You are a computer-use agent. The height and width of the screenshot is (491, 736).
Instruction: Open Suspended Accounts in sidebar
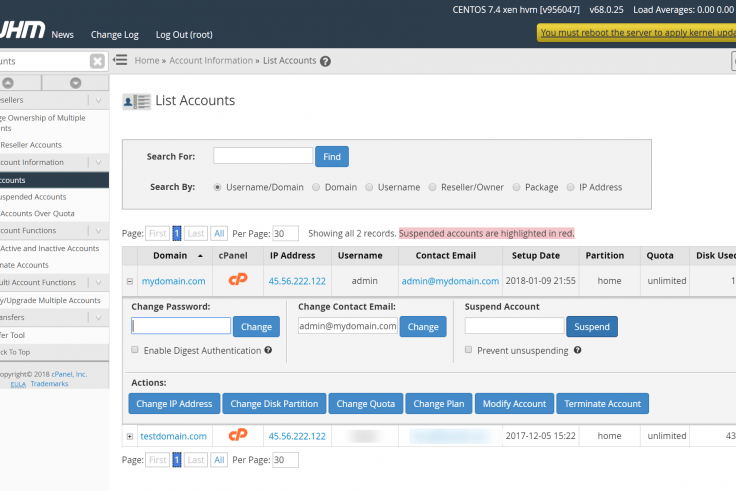pyautogui.click(x=33, y=197)
